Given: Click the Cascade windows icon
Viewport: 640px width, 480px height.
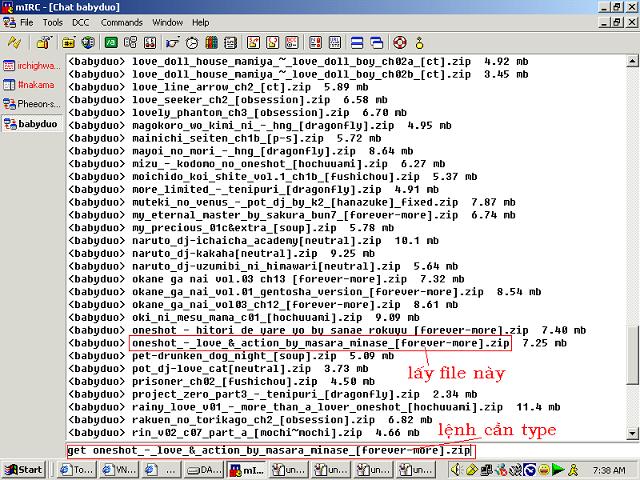Looking at the screenshot, I should (x=377, y=42).
